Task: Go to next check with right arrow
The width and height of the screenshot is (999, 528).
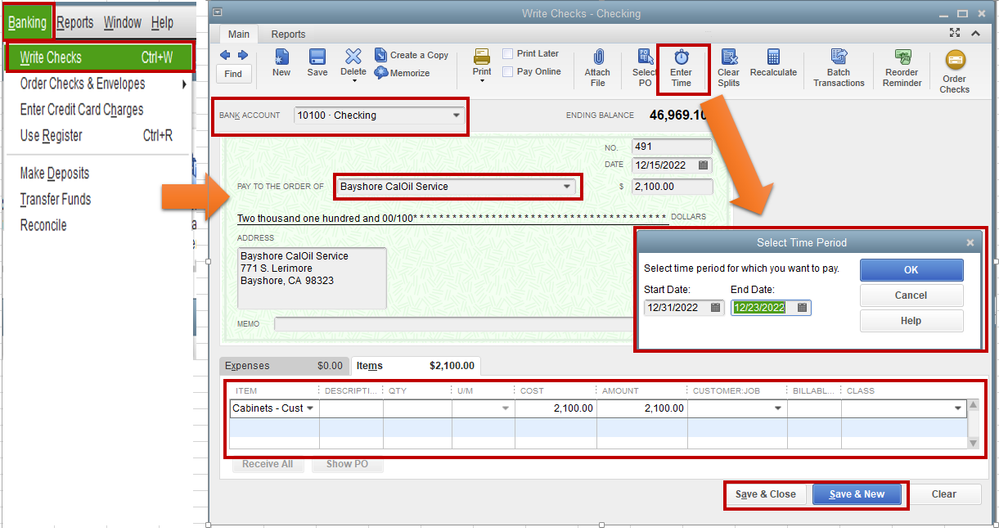Action: [243, 55]
